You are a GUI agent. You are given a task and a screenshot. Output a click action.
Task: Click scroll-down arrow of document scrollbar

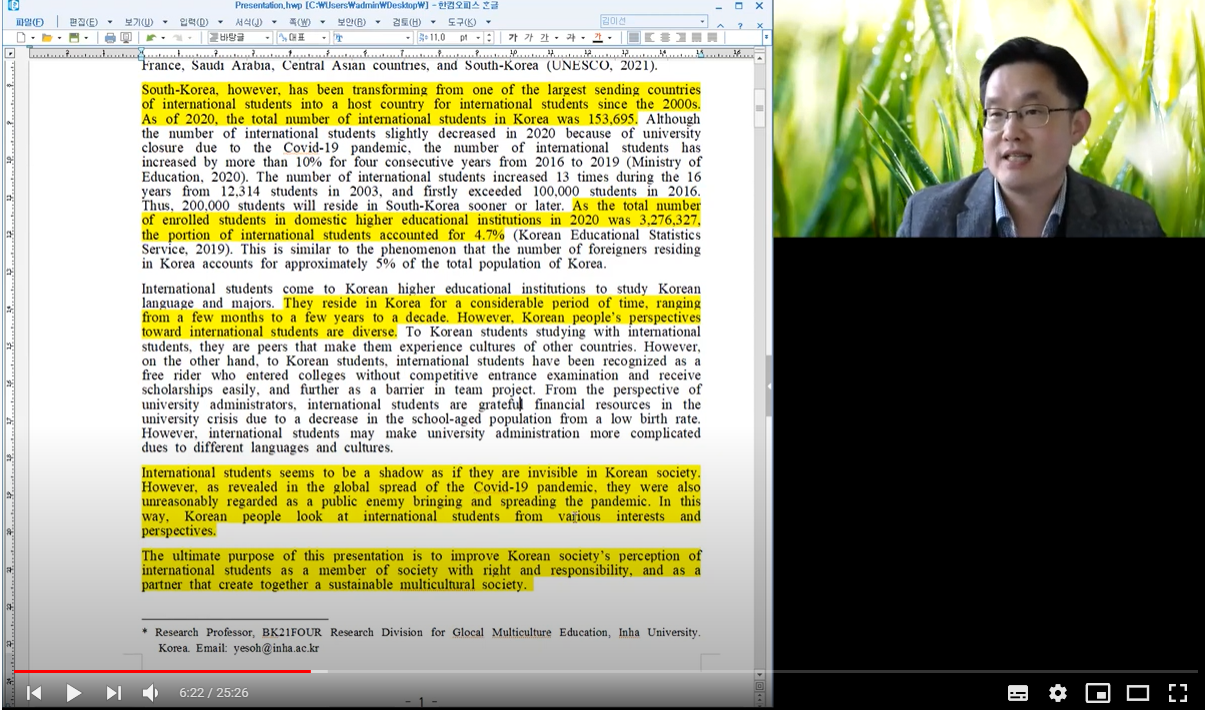[x=760, y=675]
